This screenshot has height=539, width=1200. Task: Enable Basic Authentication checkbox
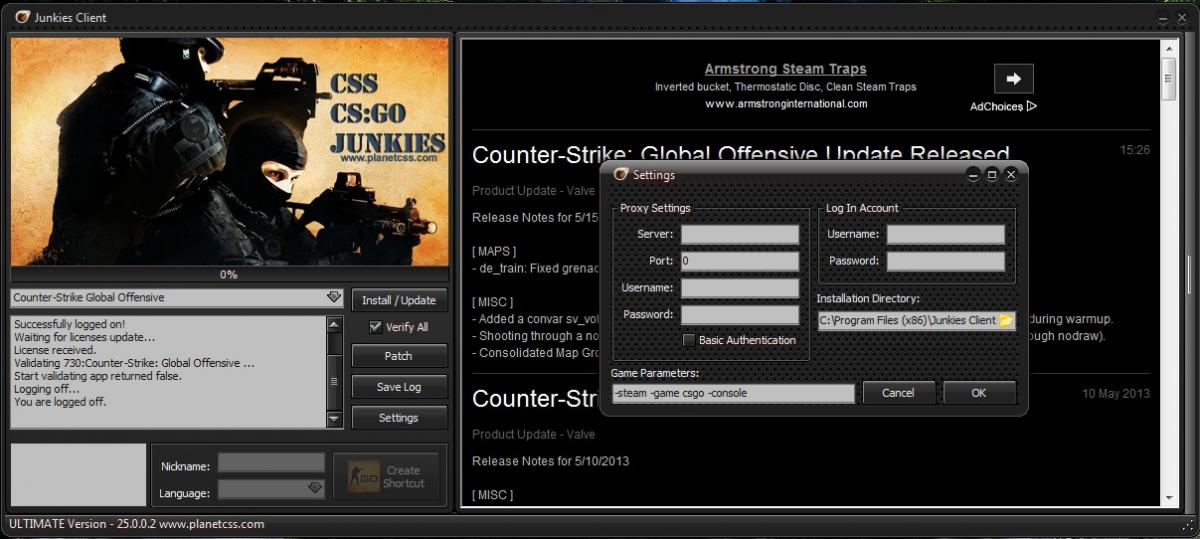tap(689, 340)
